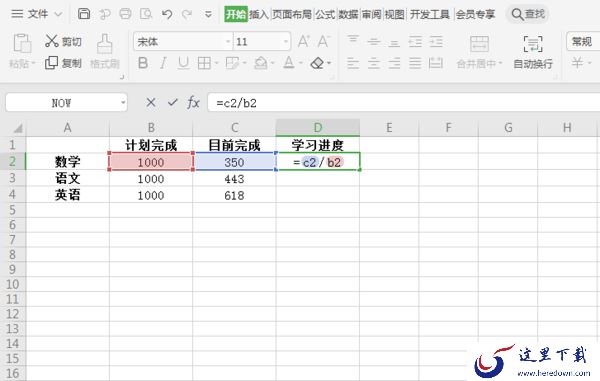The width and height of the screenshot is (600, 381).
Task: Click the 合并居中 merge button
Action: tap(479, 52)
